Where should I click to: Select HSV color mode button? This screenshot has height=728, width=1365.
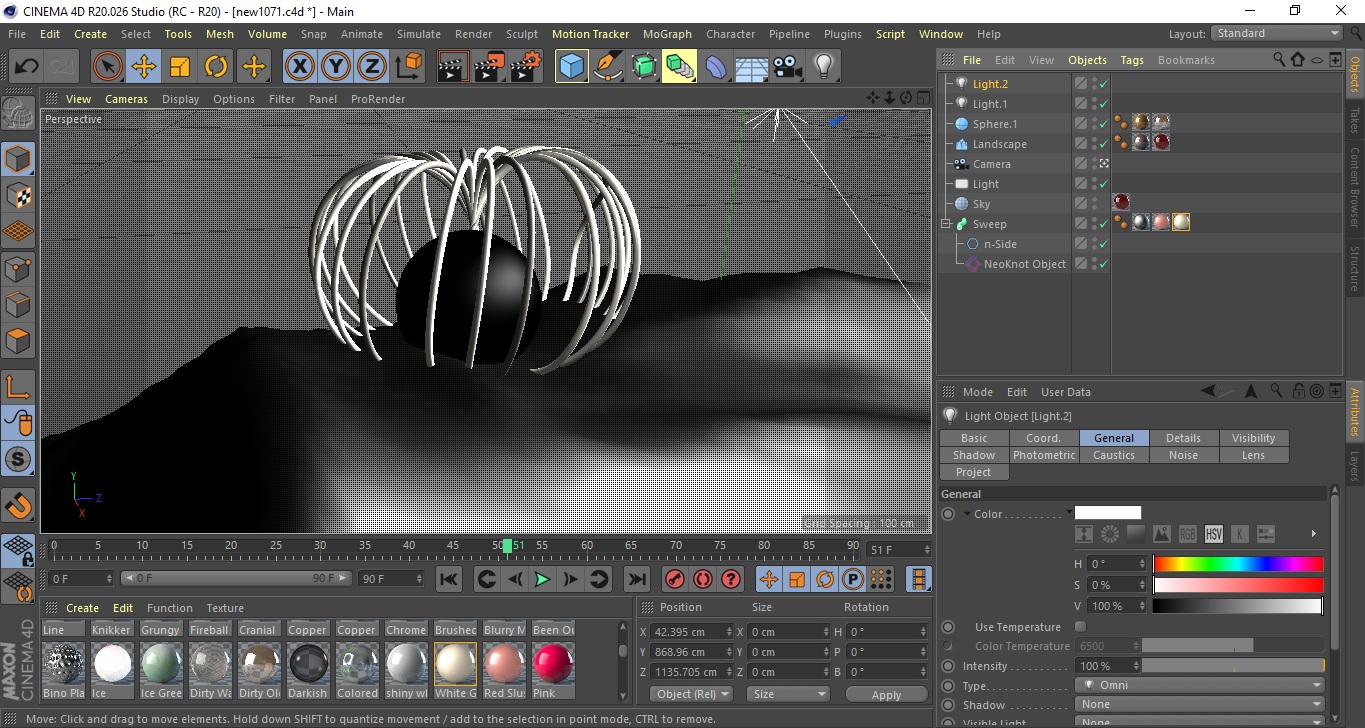(1213, 534)
